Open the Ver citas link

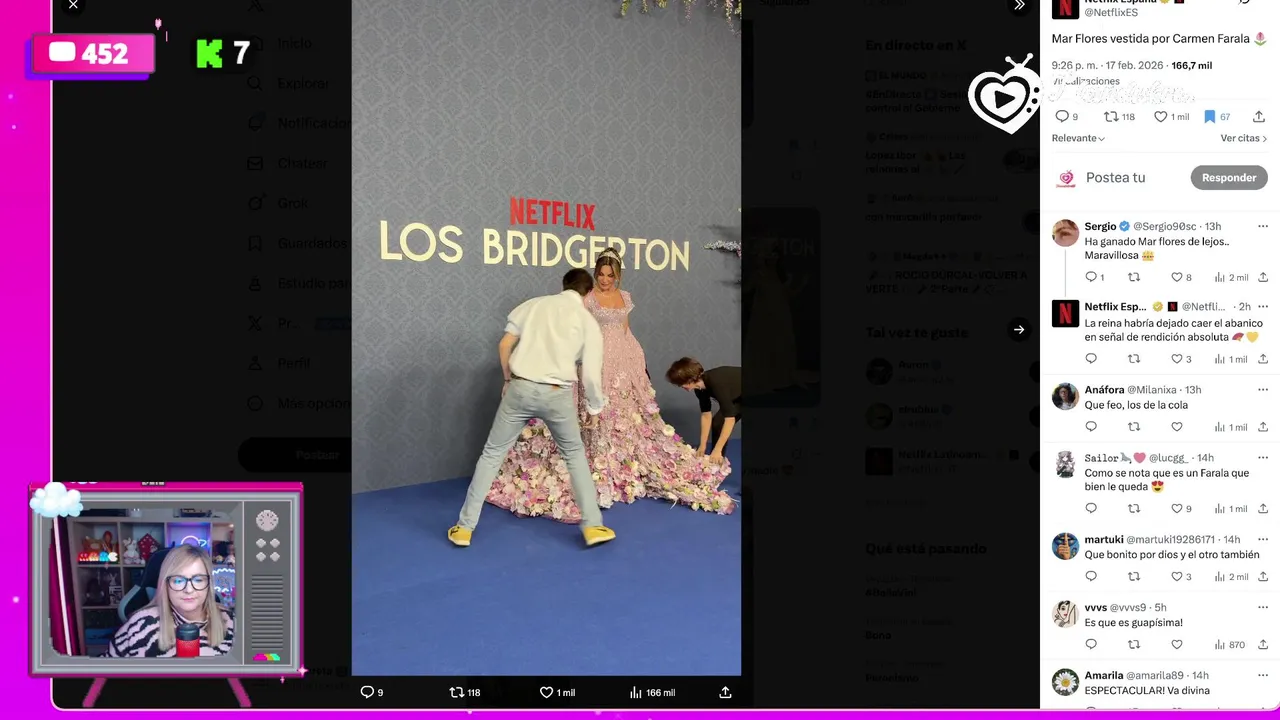1244,138
